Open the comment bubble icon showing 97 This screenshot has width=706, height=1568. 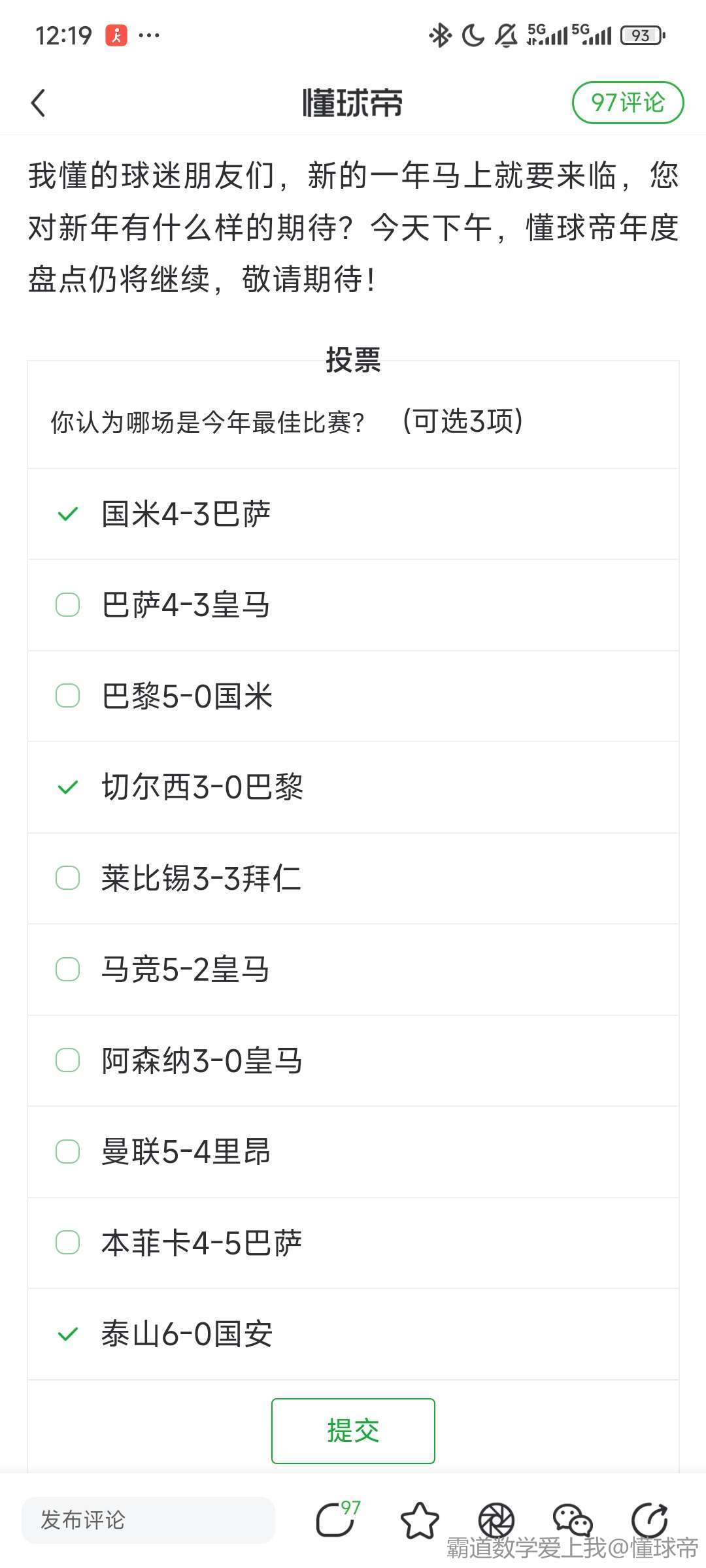(x=337, y=1518)
